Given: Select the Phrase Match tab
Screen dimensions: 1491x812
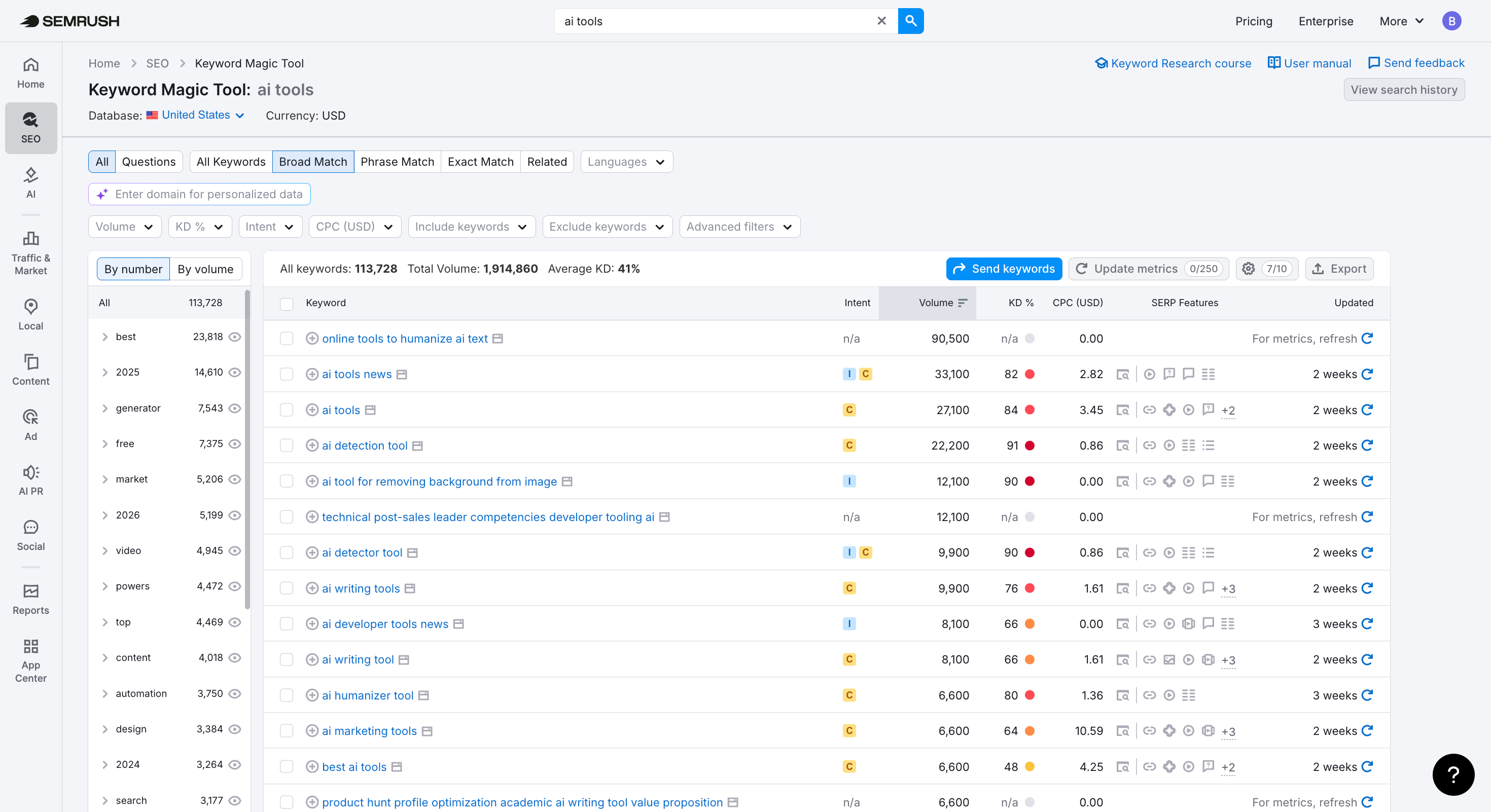Looking at the screenshot, I should point(397,161).
